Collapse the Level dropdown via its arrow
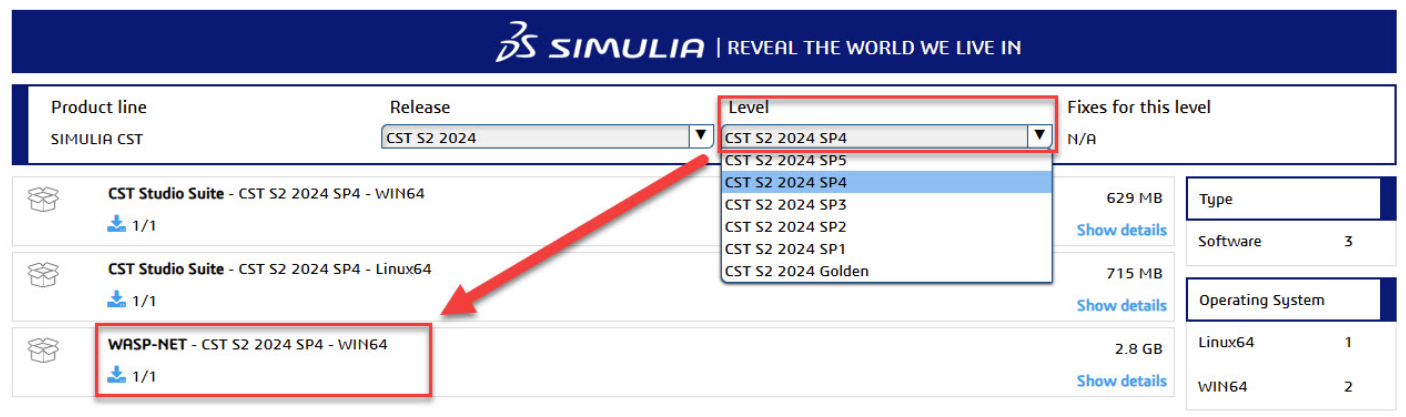 [1040, 137]
